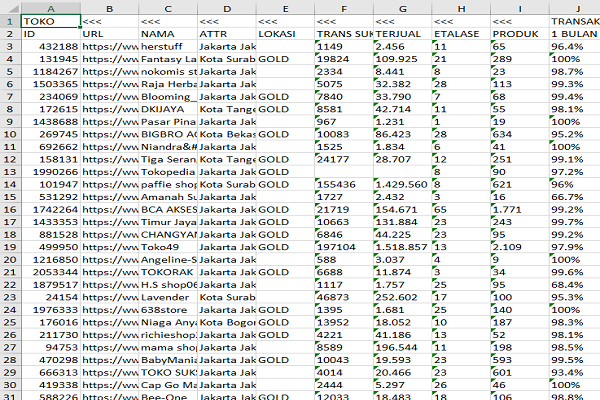The width and height of the screenshot is (600, 400).
Task: Select column B header
Action: [x=110, y=8]
